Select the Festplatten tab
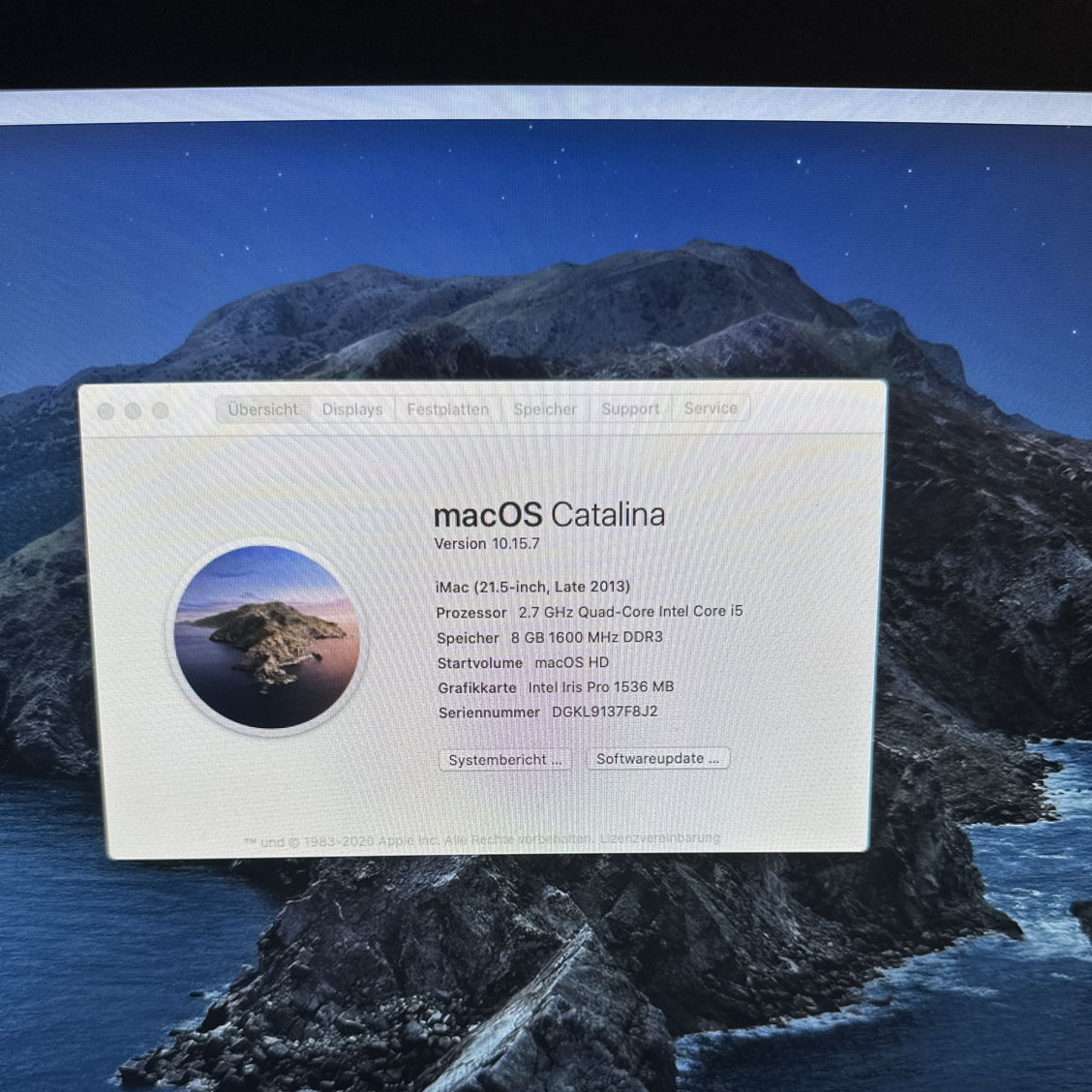 click(x=448, y=409)
